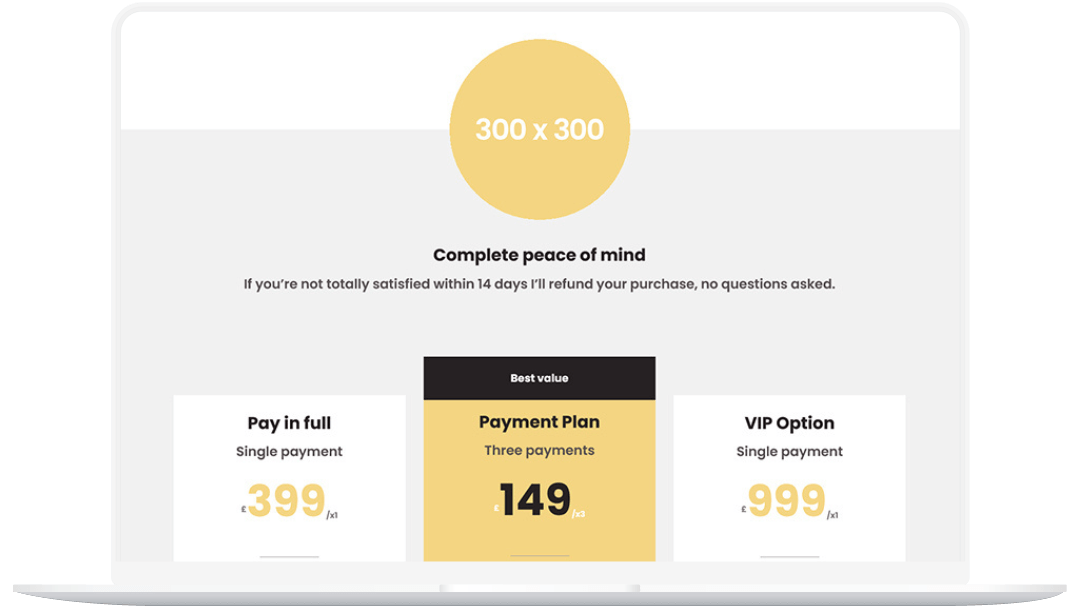Screen dimensions: 1080x608
Task: Click the Complete peace of mind heading
Action: click(x=539, y=255)
